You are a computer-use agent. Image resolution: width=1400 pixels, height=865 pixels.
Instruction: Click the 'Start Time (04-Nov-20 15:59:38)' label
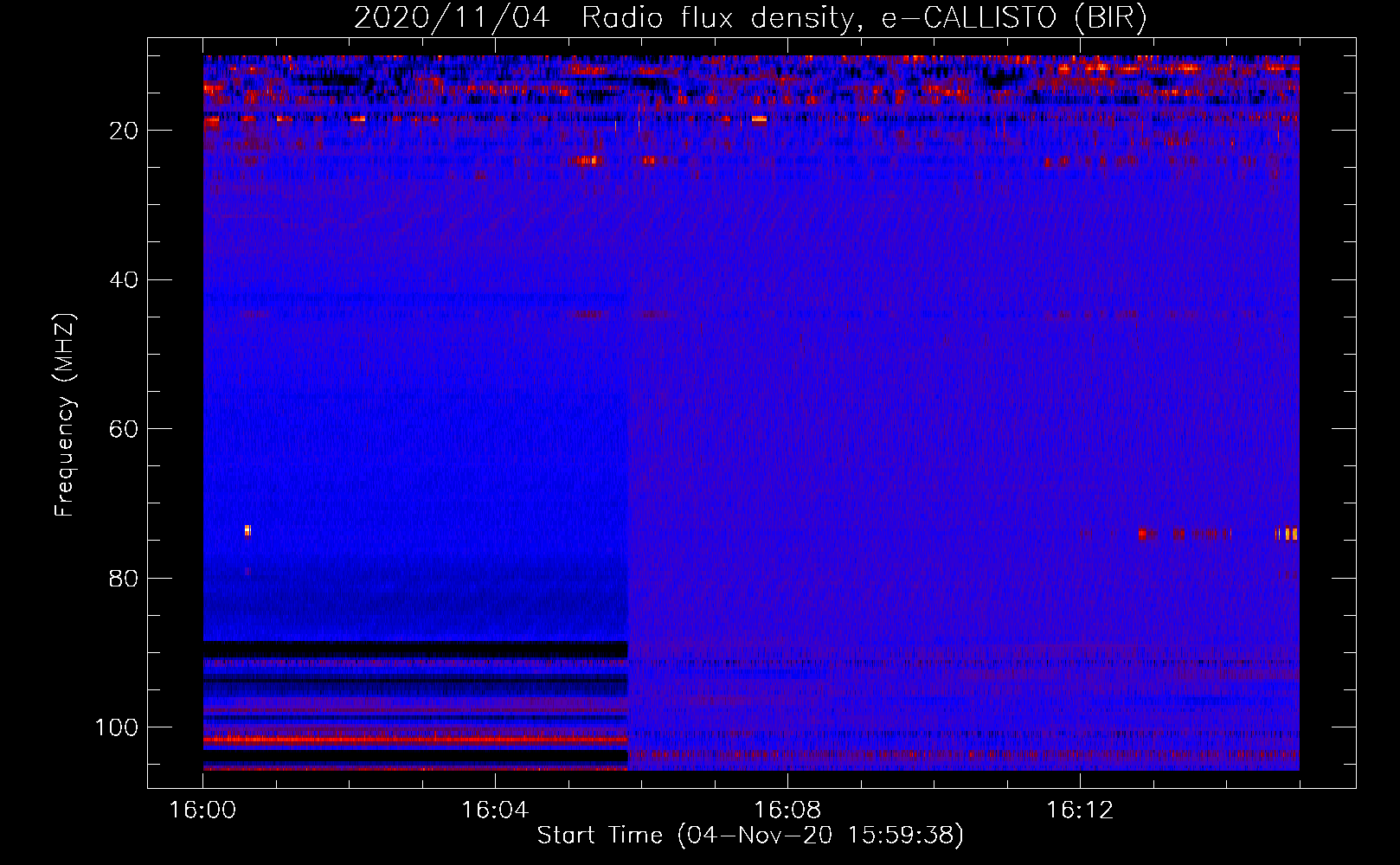point(750,836)
